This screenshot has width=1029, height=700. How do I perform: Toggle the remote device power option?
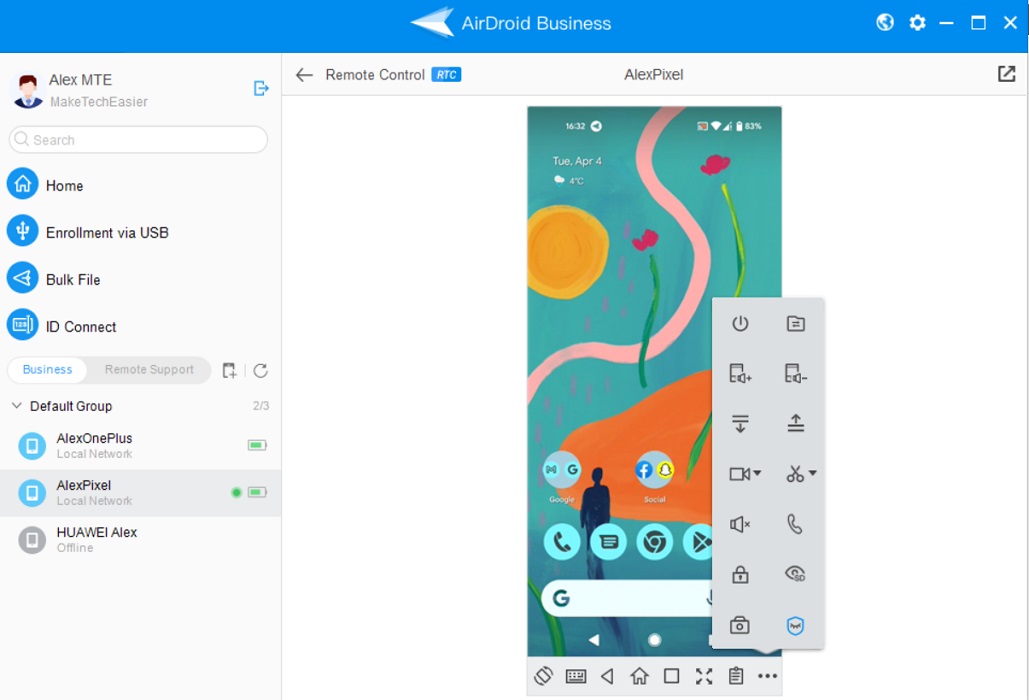pyautogui.click(x=740, y=324)
